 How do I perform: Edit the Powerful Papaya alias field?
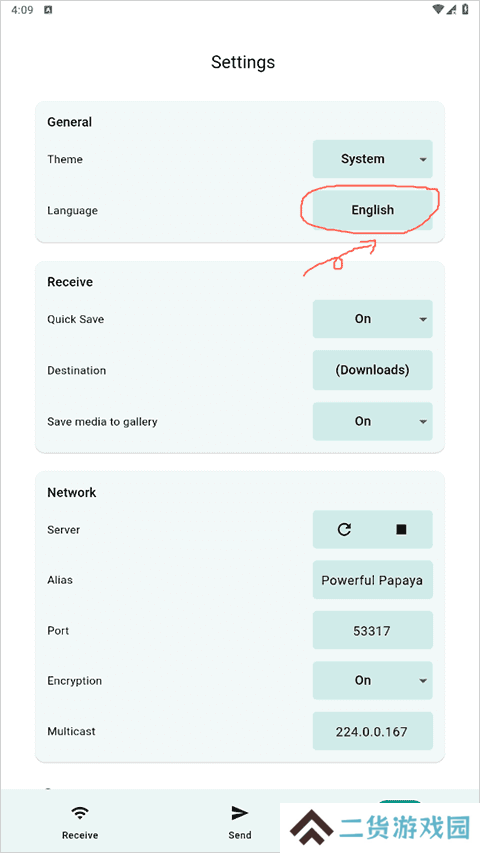[373, 580]
